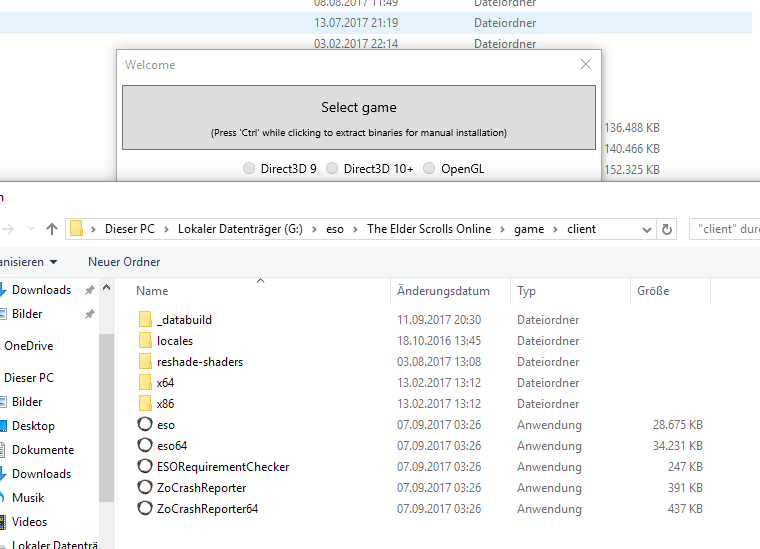This screenshot has height=549, width=760.
Task: Choose the OpenGL radio option
Action: click(x=429, y=169)
